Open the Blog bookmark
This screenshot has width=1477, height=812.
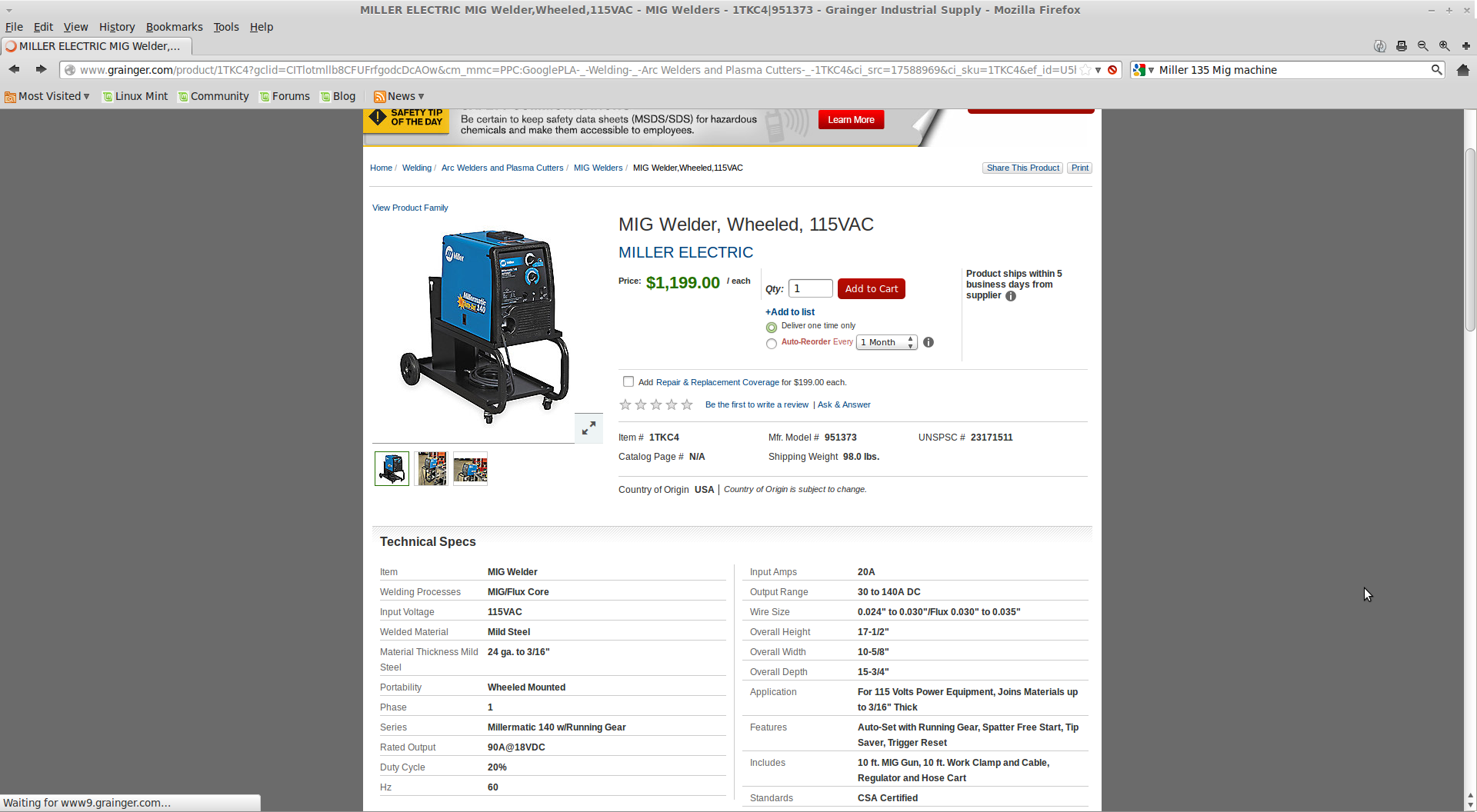point(338,97)
